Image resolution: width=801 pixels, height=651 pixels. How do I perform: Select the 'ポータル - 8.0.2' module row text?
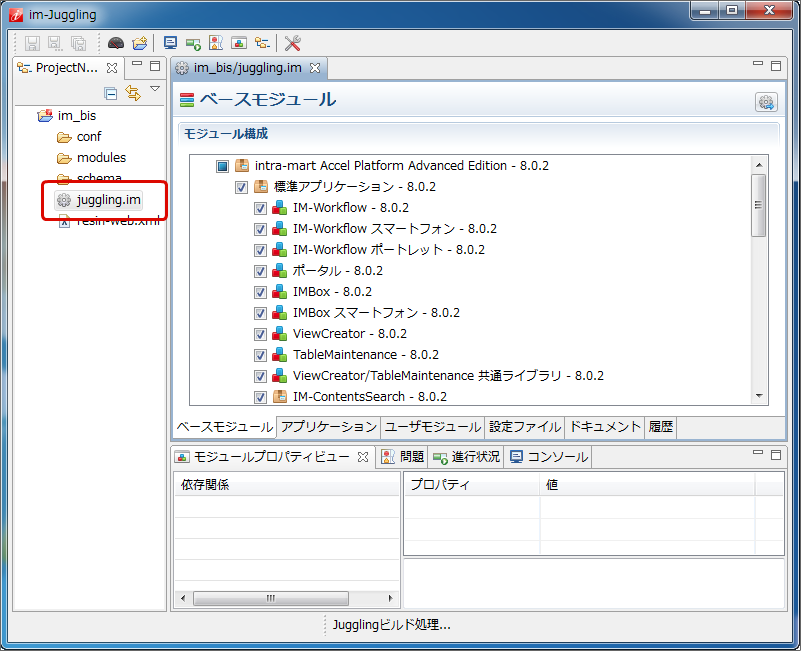[x=338, y=271]
